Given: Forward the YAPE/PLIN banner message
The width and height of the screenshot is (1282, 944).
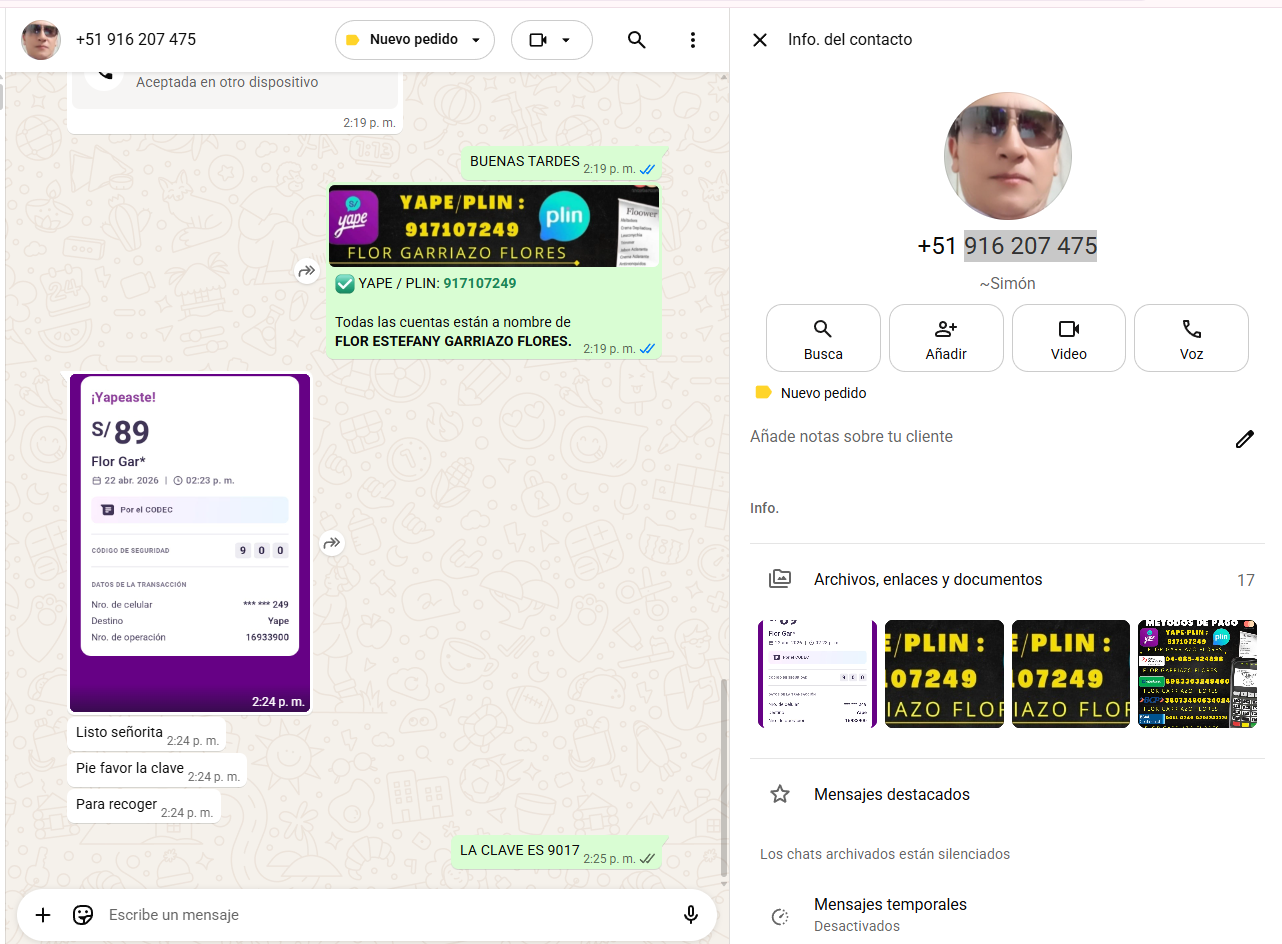Looking at the screenshot, I should pos(306,270).
